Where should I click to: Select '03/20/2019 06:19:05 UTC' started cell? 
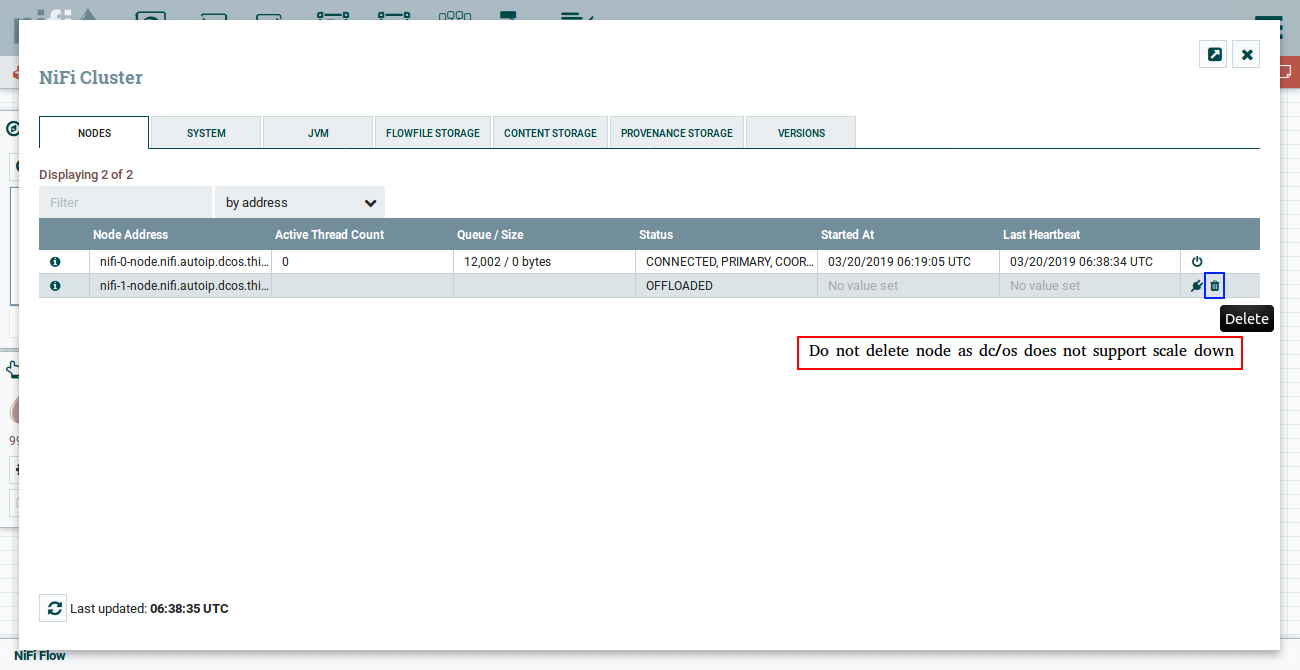(x=908, y=262)
